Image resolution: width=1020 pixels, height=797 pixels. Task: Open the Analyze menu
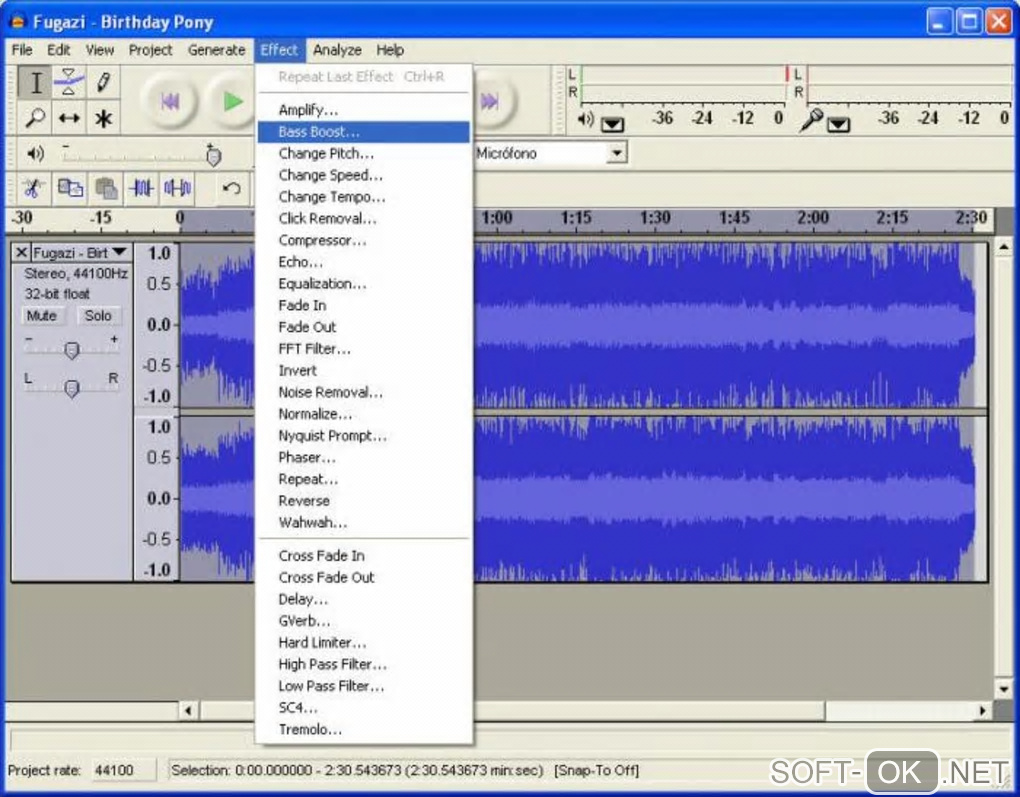(337, 50)
